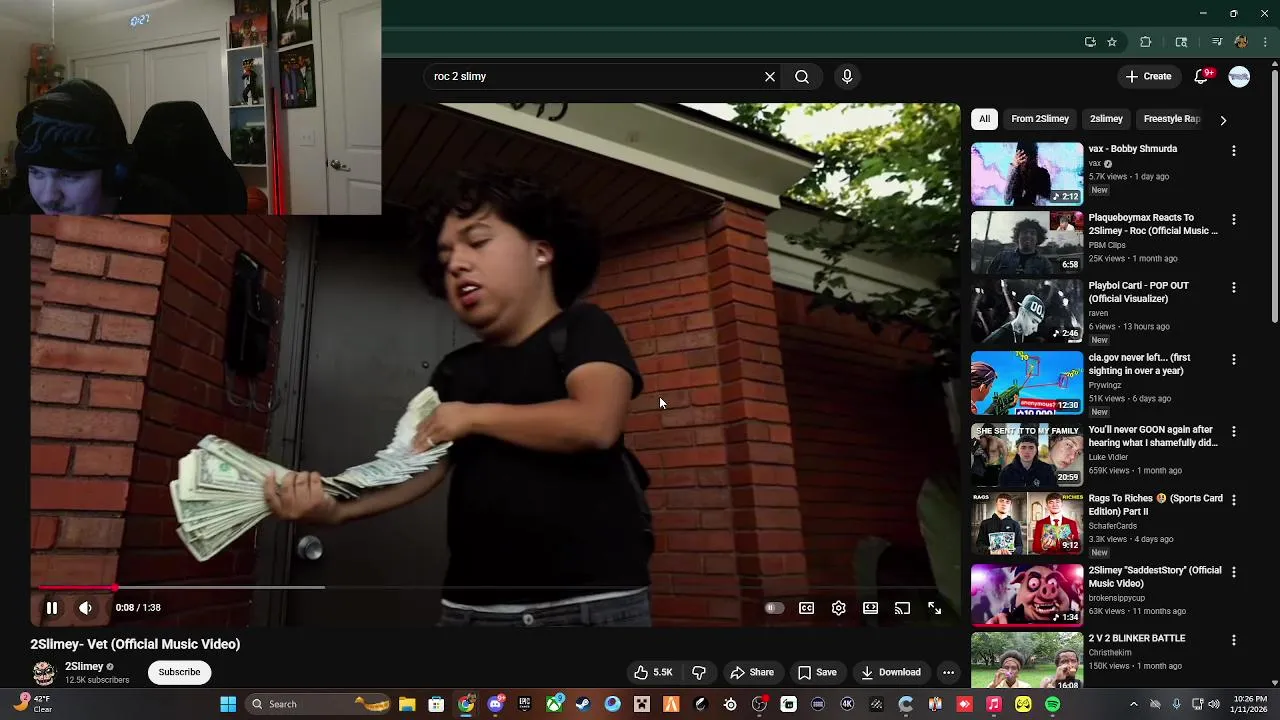Open You'll never GOON again video
The image size is (1280, 720).
coord(1153,436)
